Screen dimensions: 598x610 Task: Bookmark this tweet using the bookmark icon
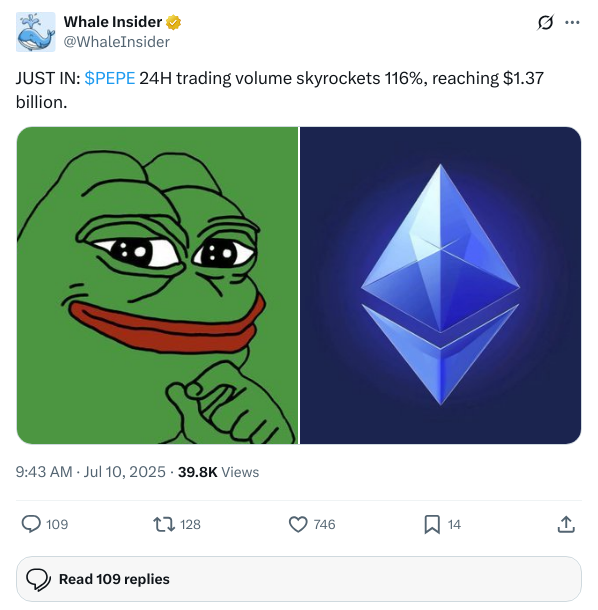coord(432,524)
